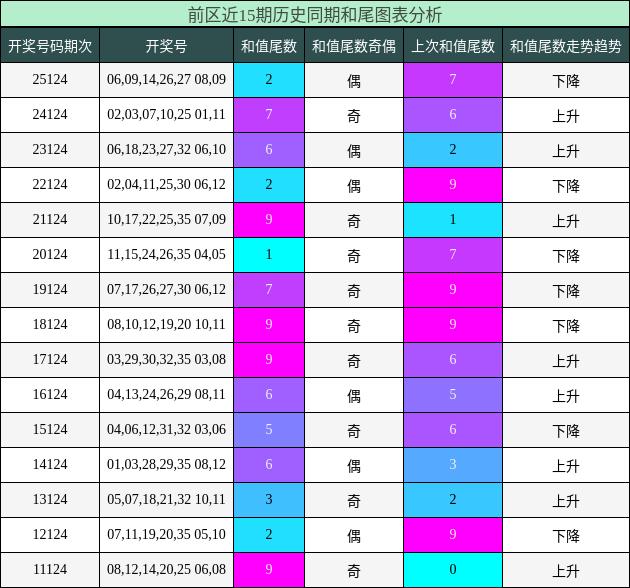Click issue number 11124
Screen dimensions: 630x588
(x=50, y=569)
